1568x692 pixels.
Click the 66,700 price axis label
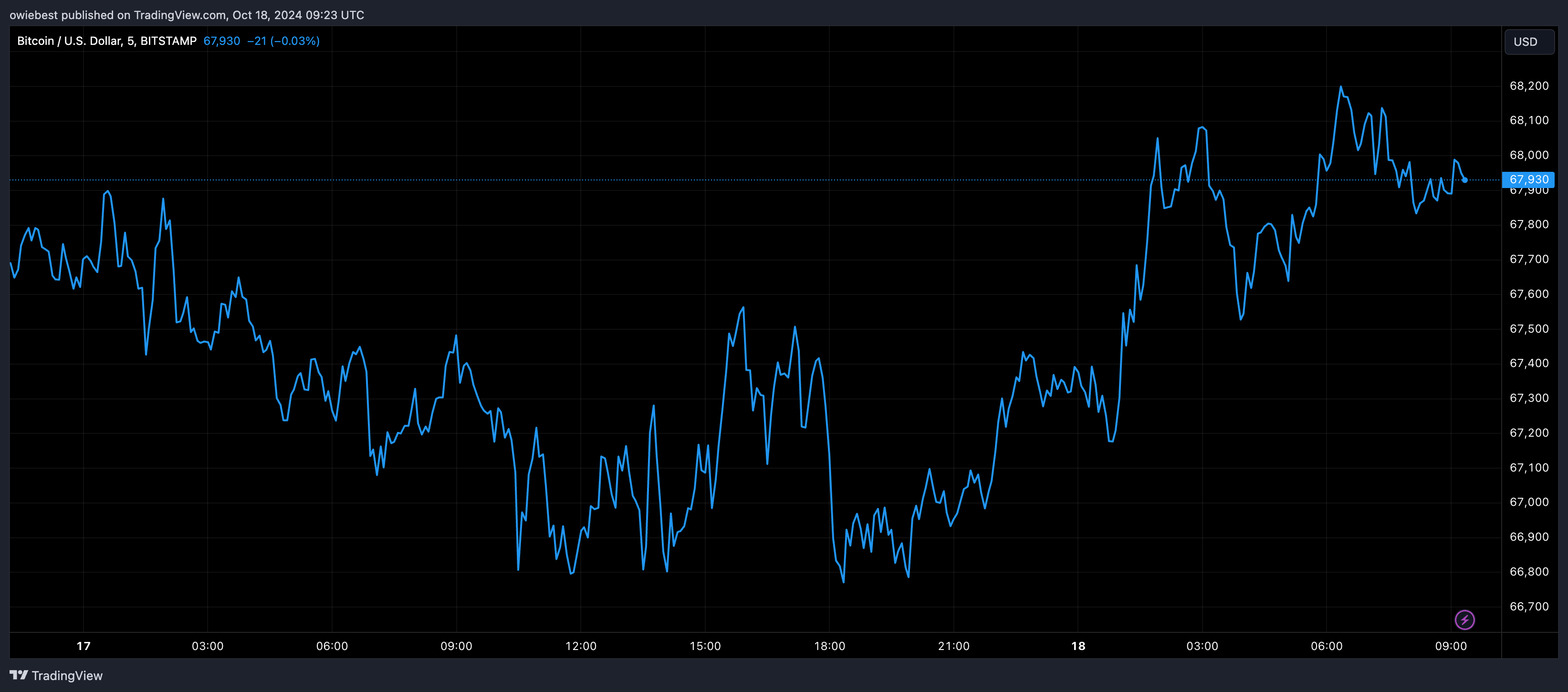tap(1529, 606)
